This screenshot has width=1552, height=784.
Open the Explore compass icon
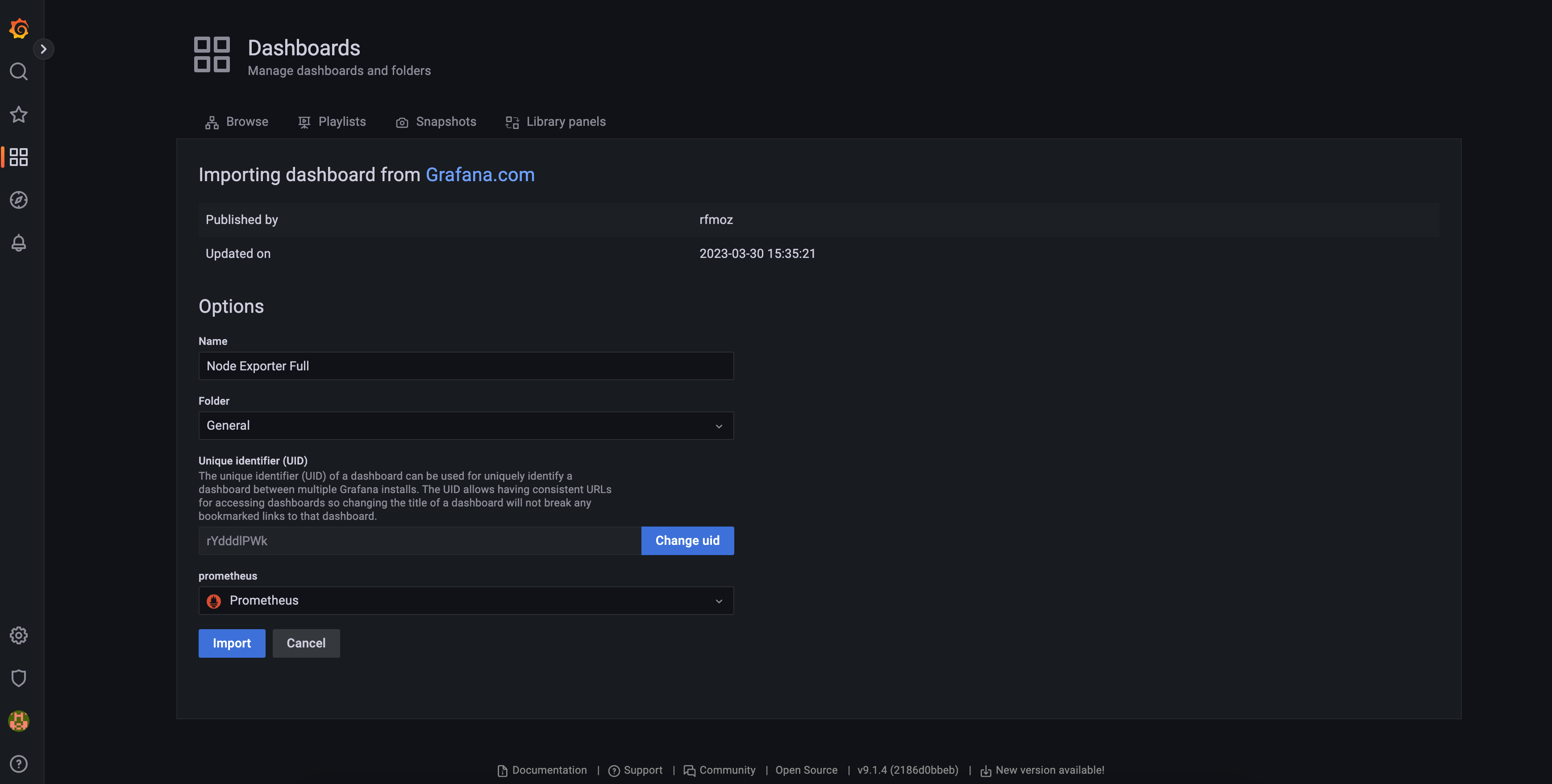coord(19,200)
